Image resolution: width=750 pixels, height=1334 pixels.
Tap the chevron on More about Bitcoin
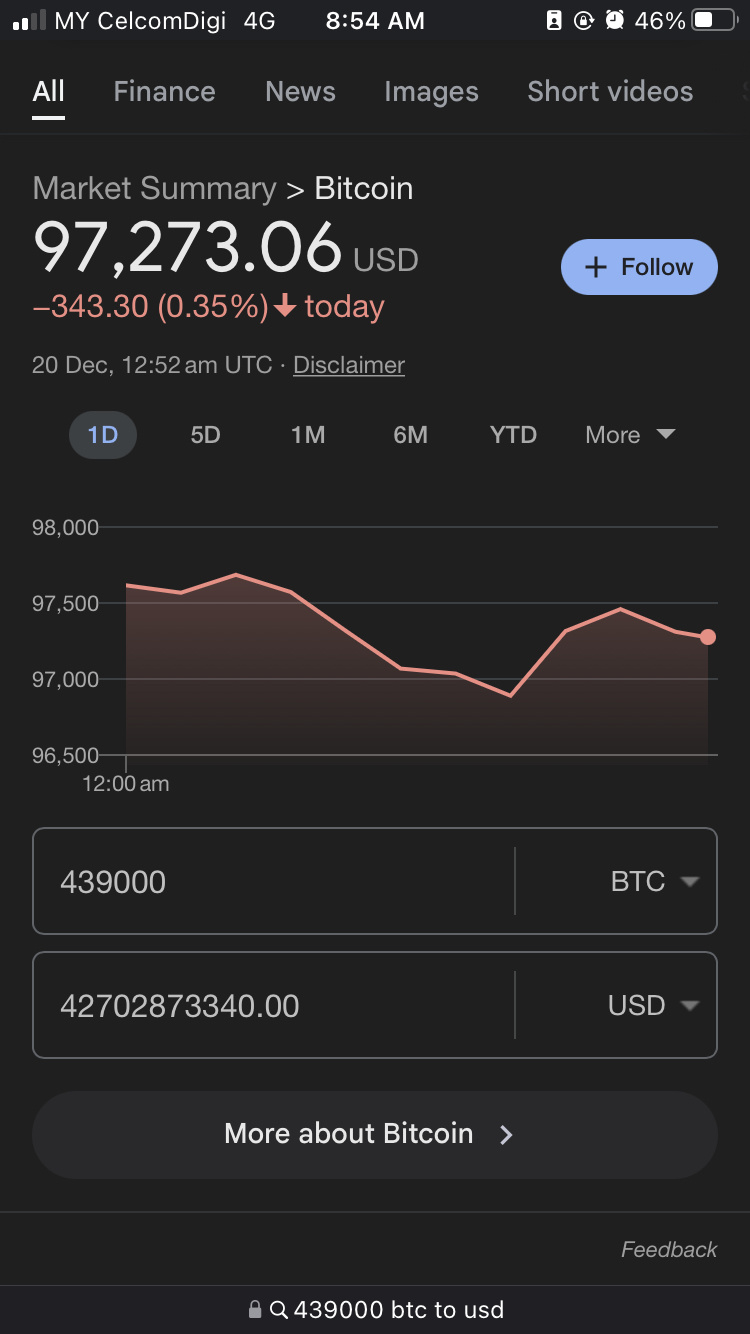click(506, 1134)
